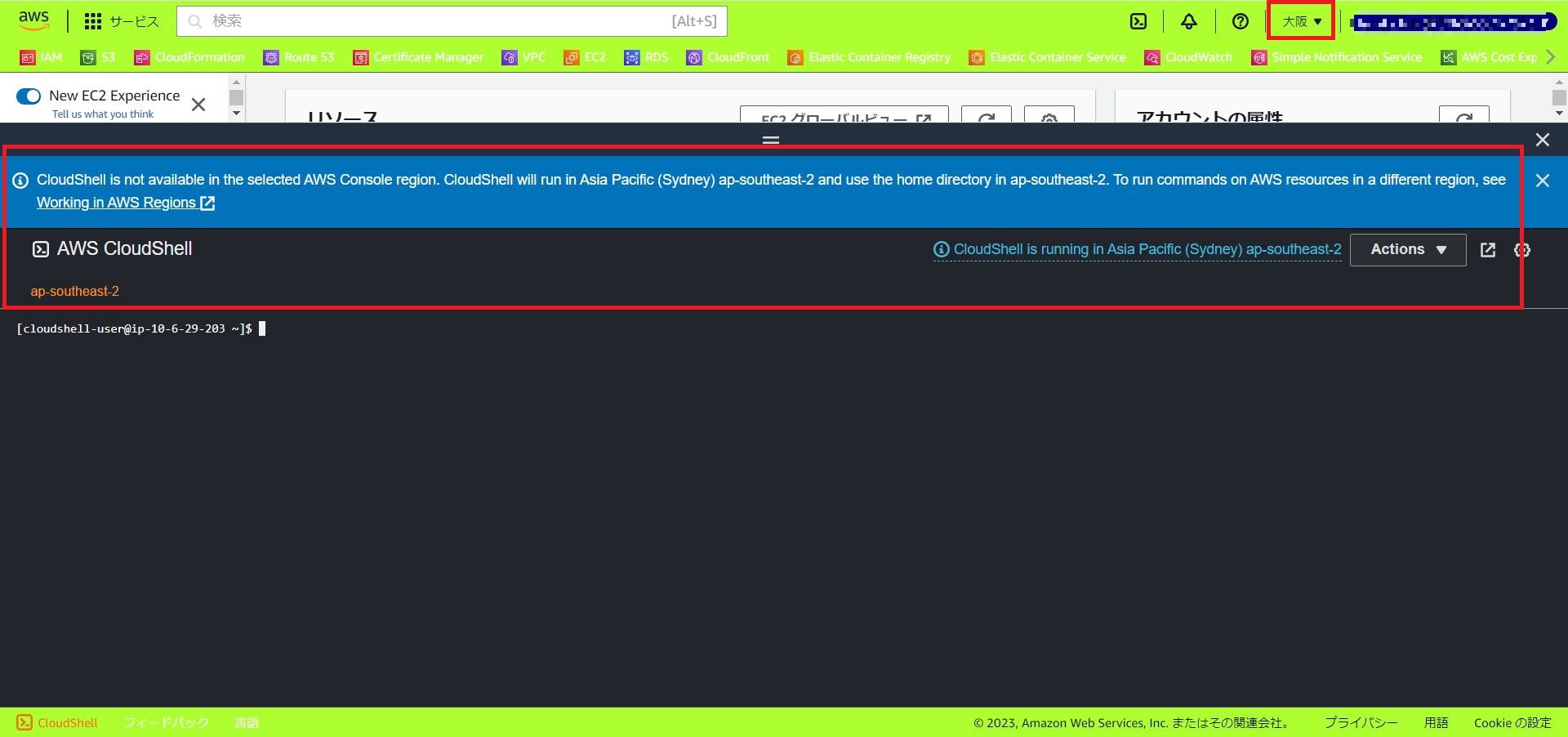Screen dimensions: 1568x737
Task: Expand the Actions dropdown in CloudShell
Action: (1406, 250)
